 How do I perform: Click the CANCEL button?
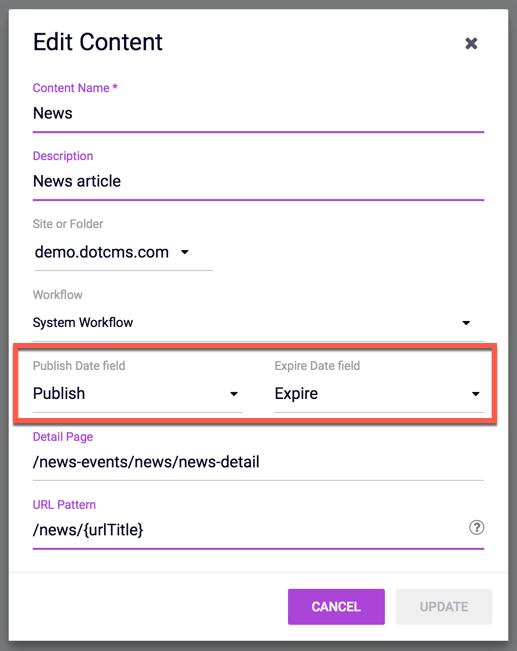point(336,607)
